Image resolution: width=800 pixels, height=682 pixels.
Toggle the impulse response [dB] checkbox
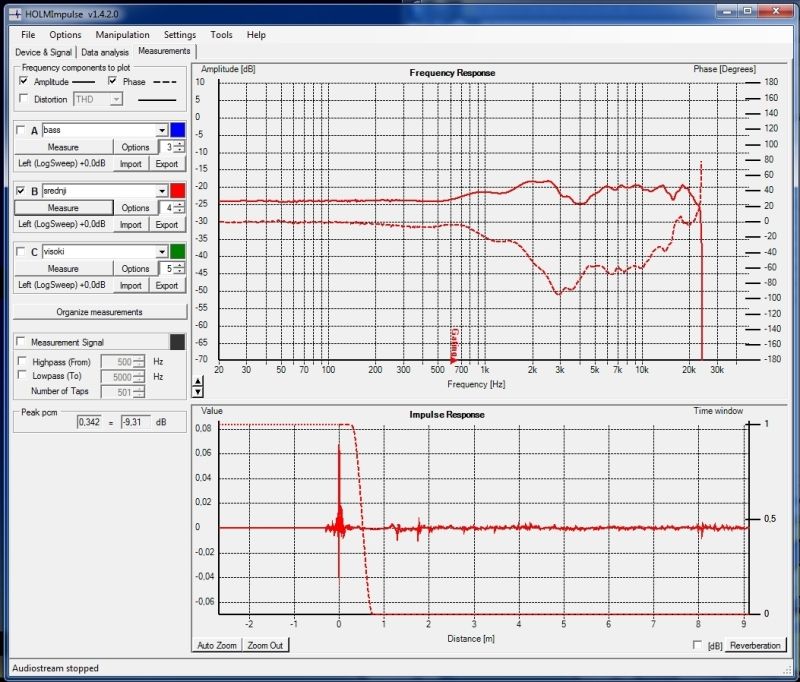(x=697, y=645)
